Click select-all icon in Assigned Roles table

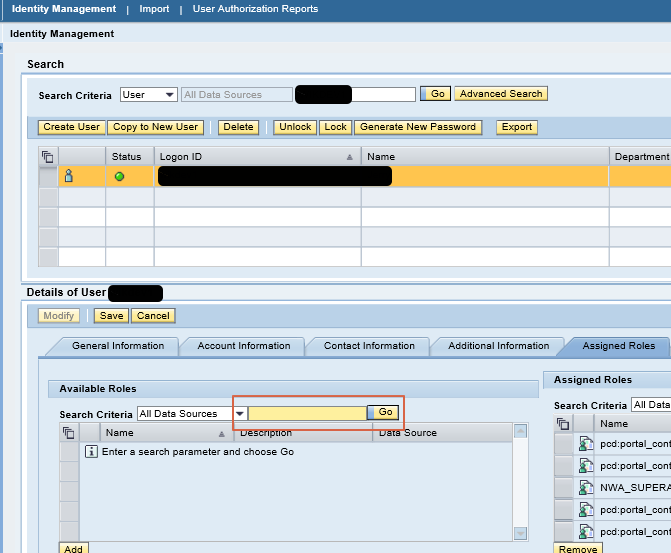pos(563,424)
